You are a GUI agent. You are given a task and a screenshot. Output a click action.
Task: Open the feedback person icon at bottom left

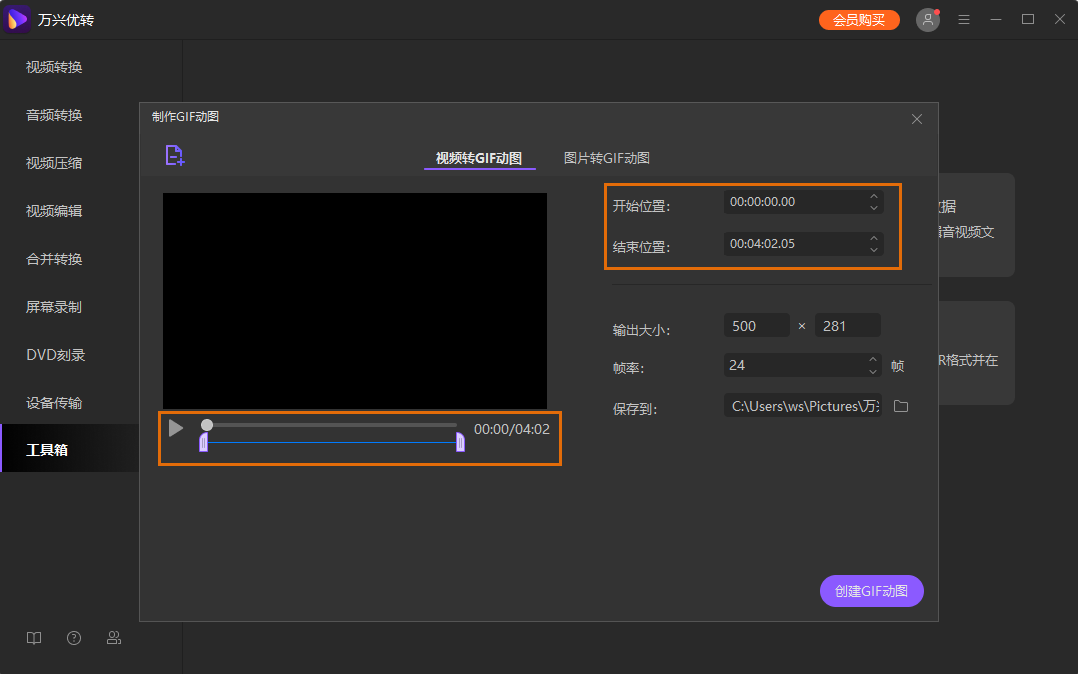click(x=114, y=638)
